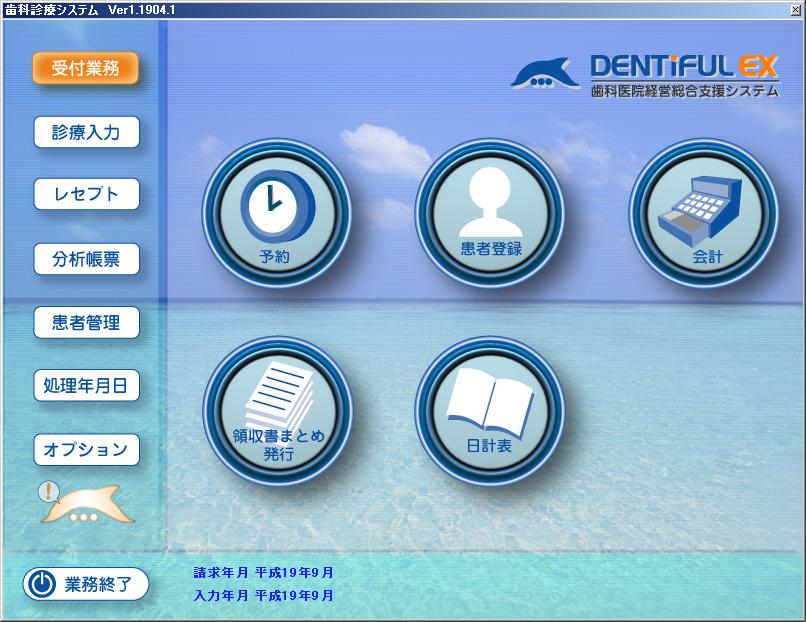Open the レセプト menu section

point(86,194)
